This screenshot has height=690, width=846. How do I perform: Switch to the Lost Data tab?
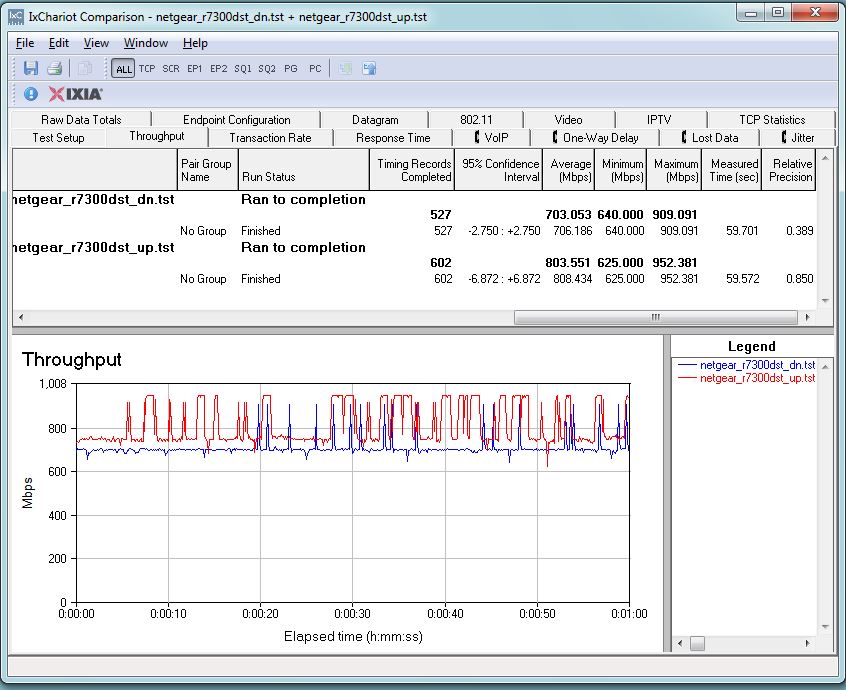tap(710, 138)
